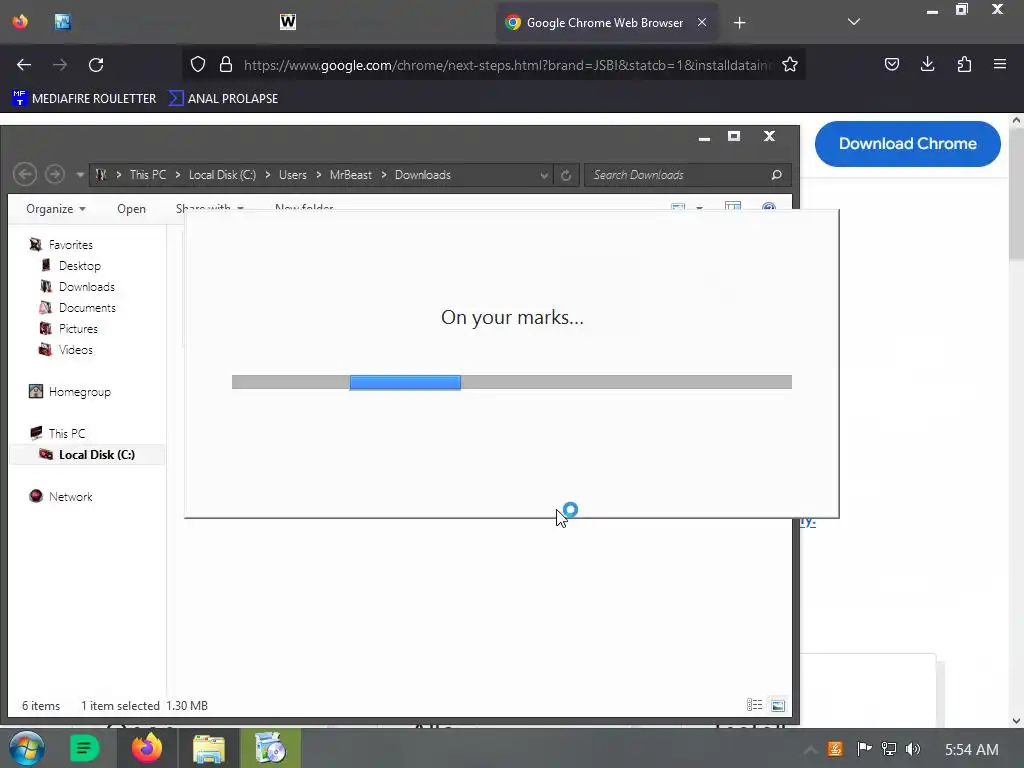The image size is (1024, 768).
Task: Click the installer progress bar
Action: tap(511, 382)
